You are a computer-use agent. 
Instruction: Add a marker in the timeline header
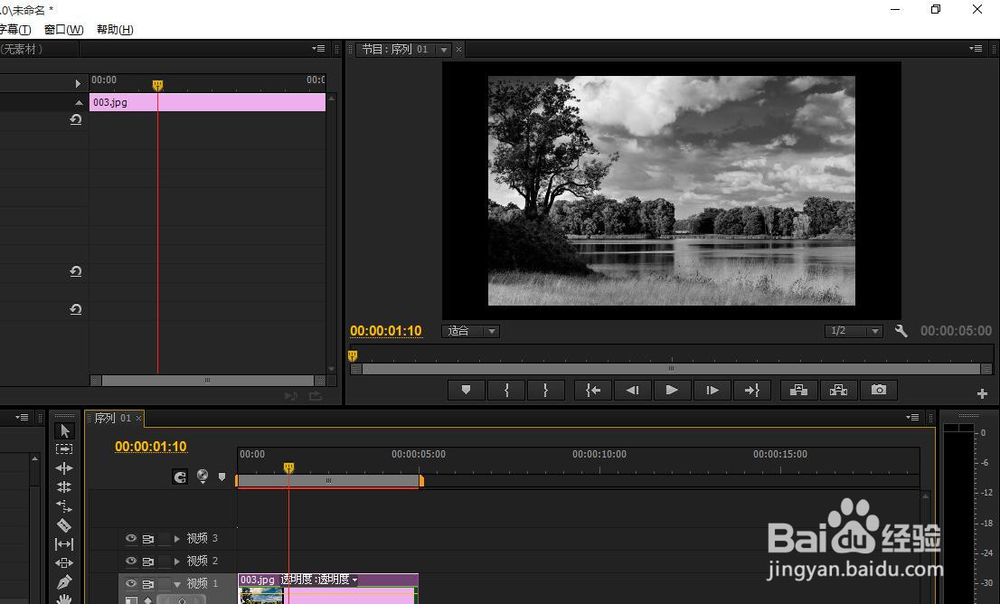click(222, 476)
